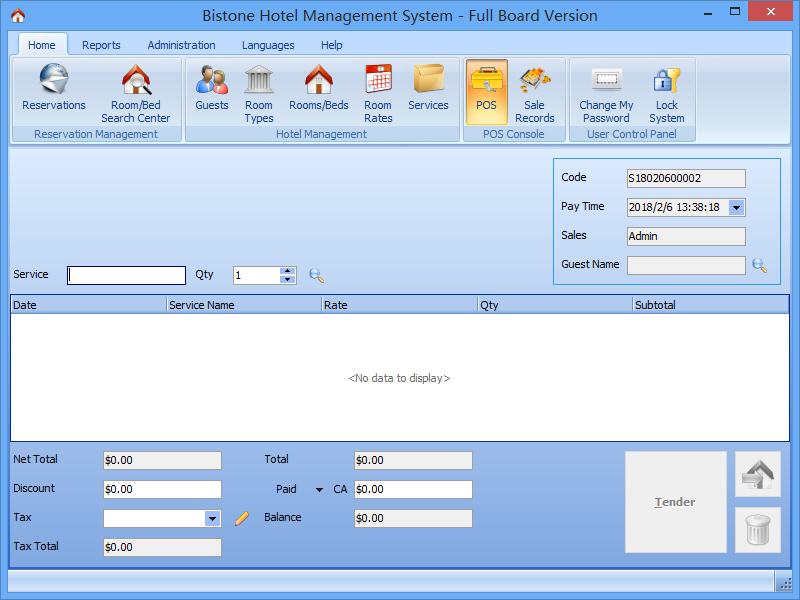Click the Paid CA amount field
This screenshot has width=800, height=600.
[413, 489]
